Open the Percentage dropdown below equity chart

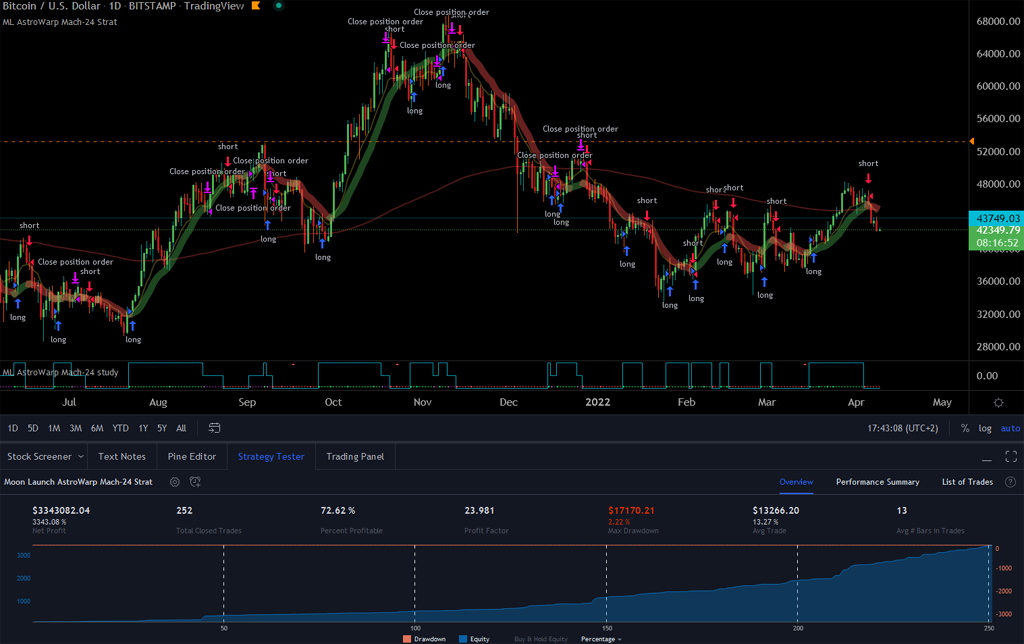coord(601,639)
